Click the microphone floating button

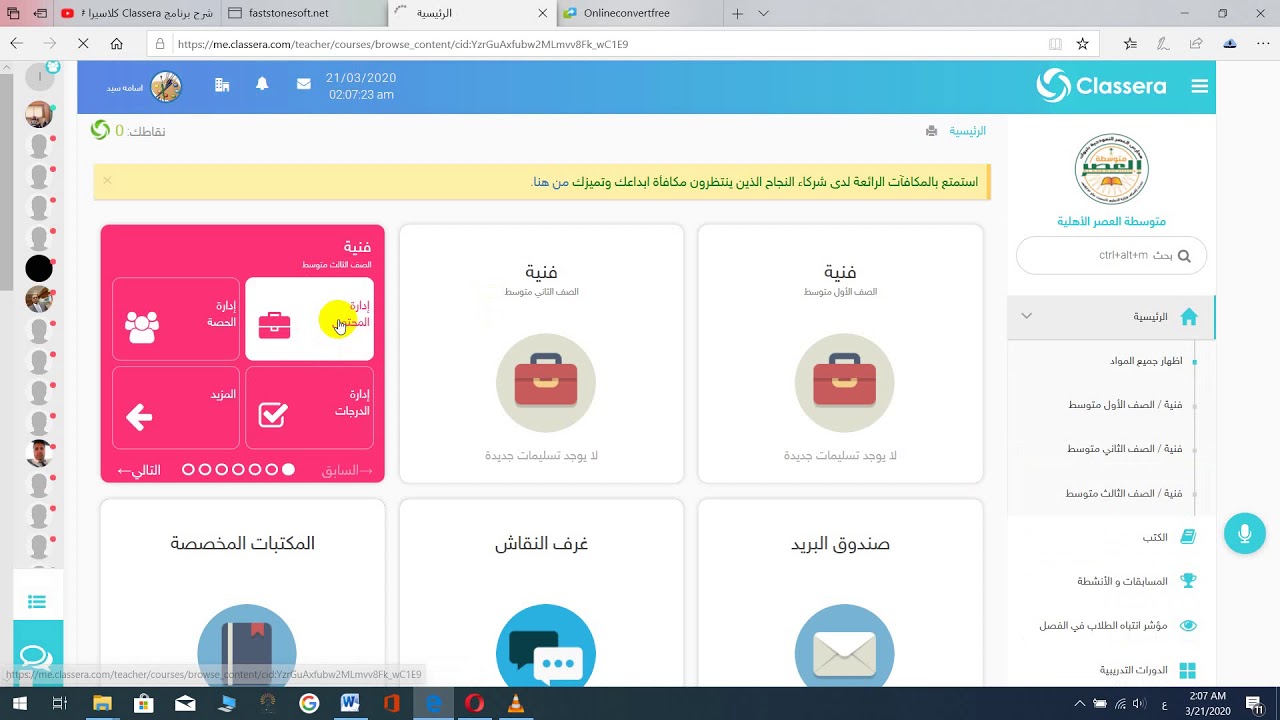(x=1244, y=534)
